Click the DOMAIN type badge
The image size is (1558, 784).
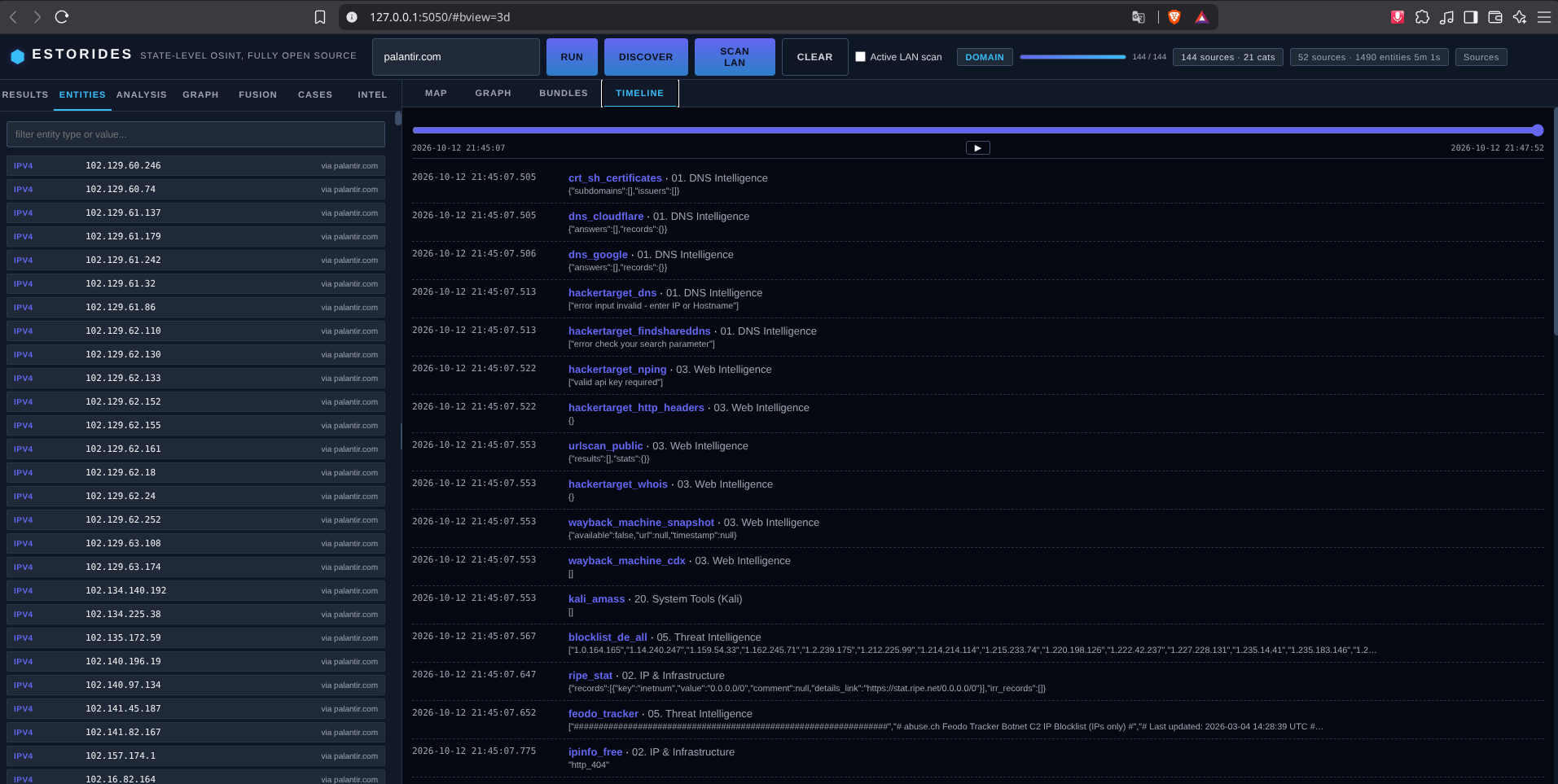985,57
